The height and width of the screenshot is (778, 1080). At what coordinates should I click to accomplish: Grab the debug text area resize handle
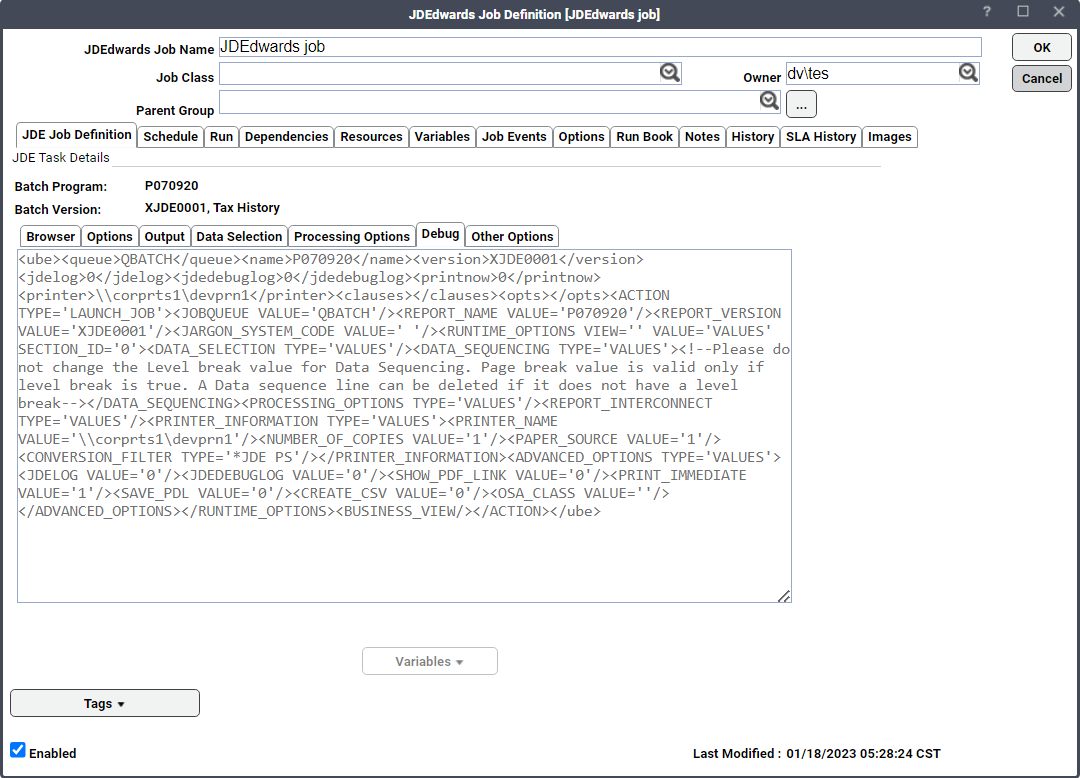[x=784, y=596]
